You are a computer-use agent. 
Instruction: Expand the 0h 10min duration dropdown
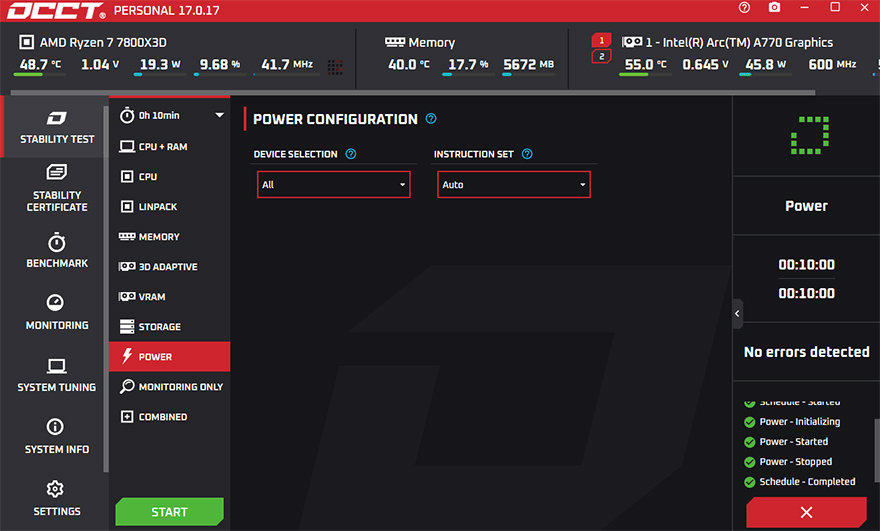tap(170, 116)
